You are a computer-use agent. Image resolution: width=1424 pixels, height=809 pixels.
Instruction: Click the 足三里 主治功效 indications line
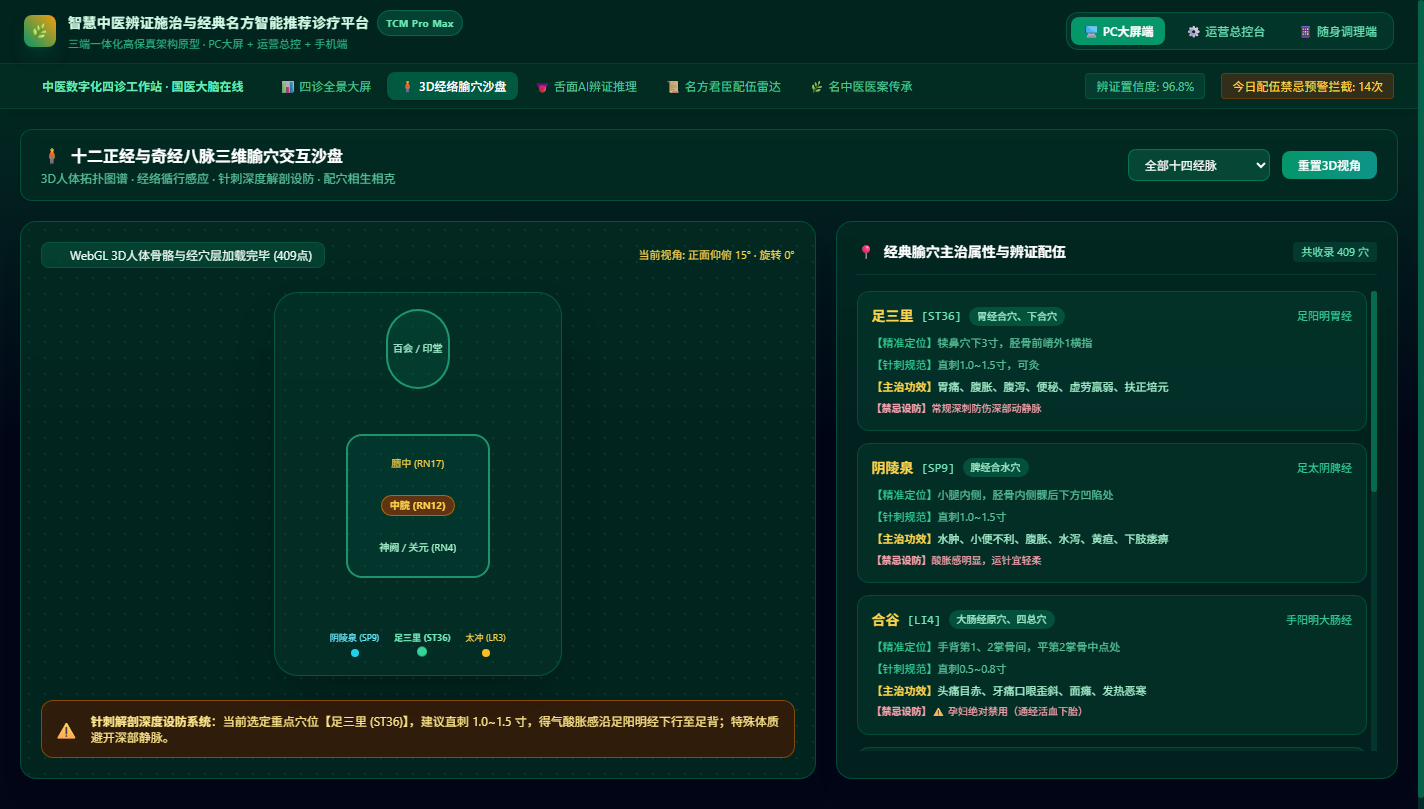pos(1020,387)
